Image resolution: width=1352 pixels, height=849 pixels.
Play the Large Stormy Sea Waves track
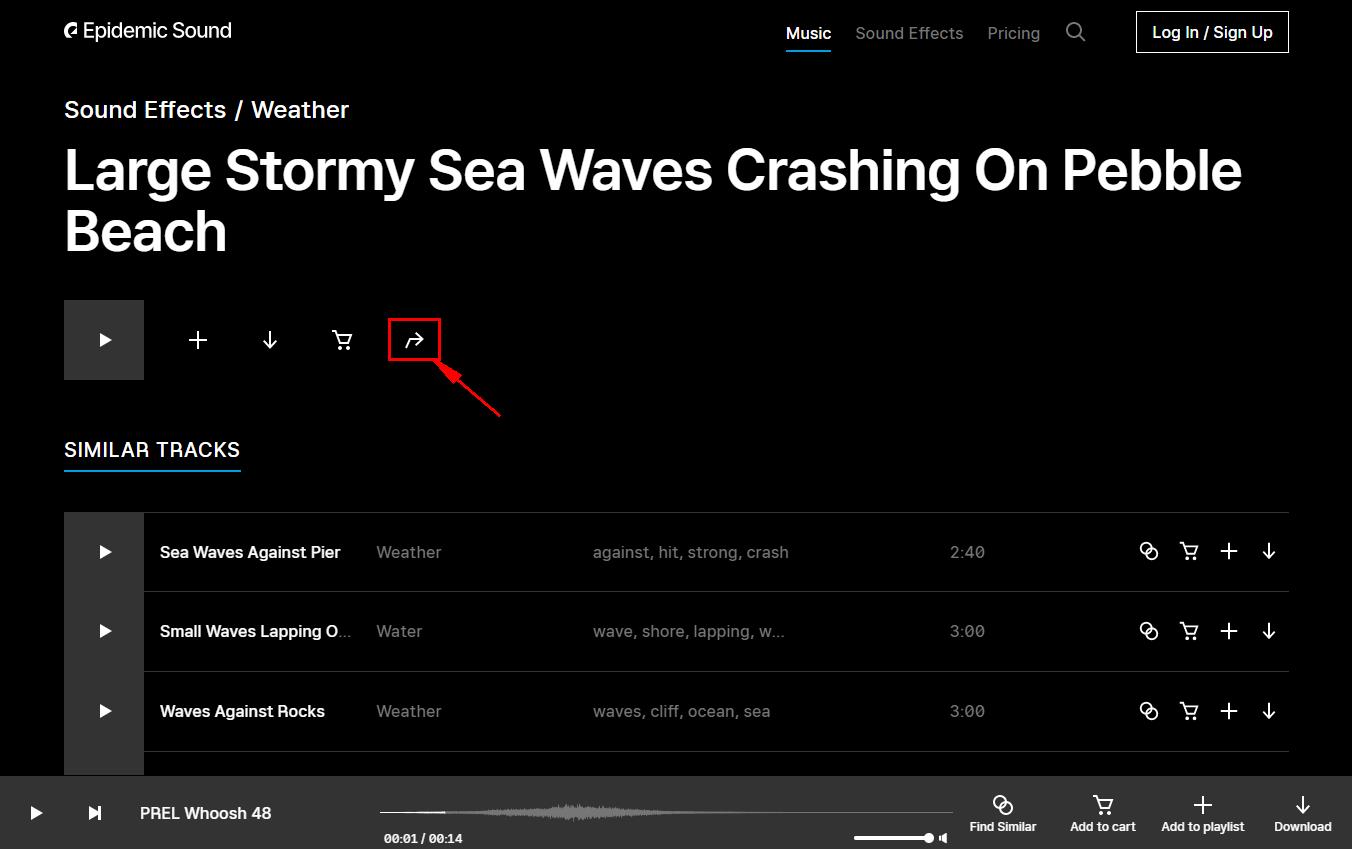tap(104, 340)
